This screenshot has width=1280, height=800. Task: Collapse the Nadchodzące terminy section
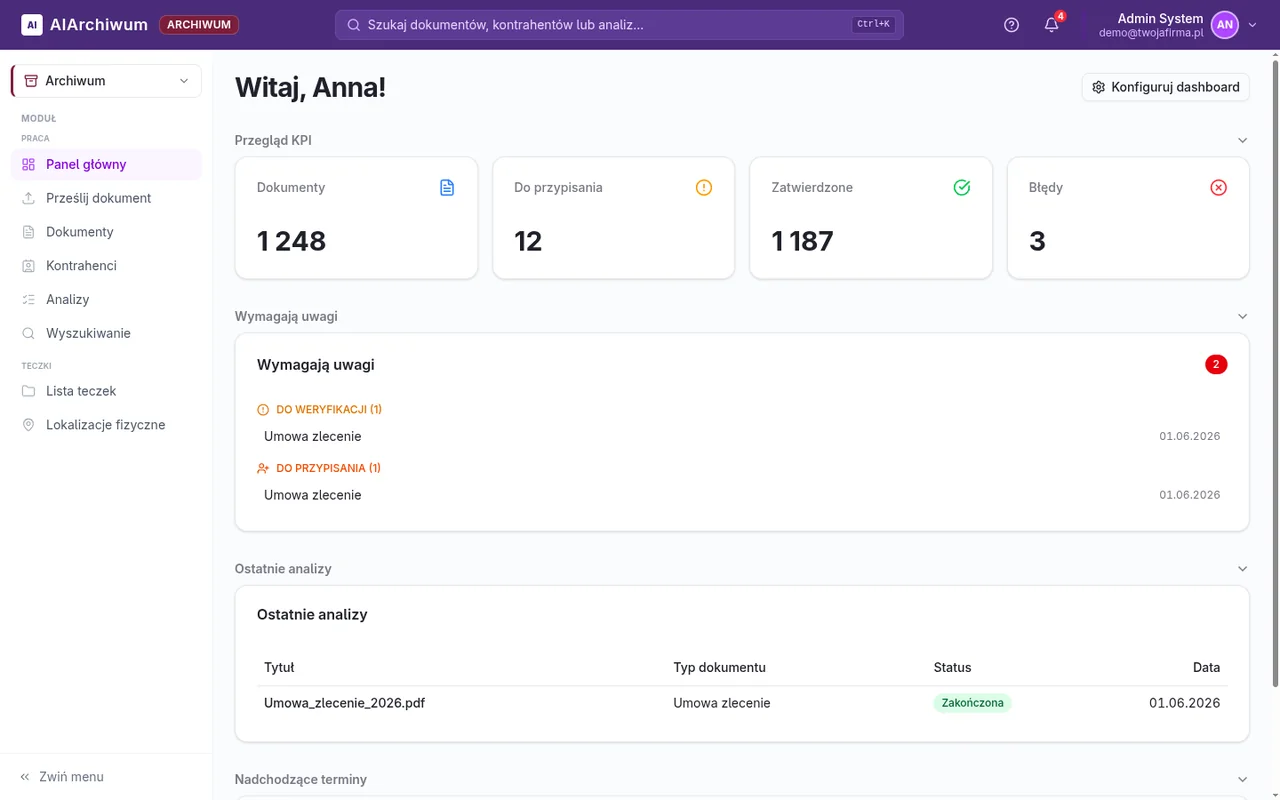pos(1243,780)
